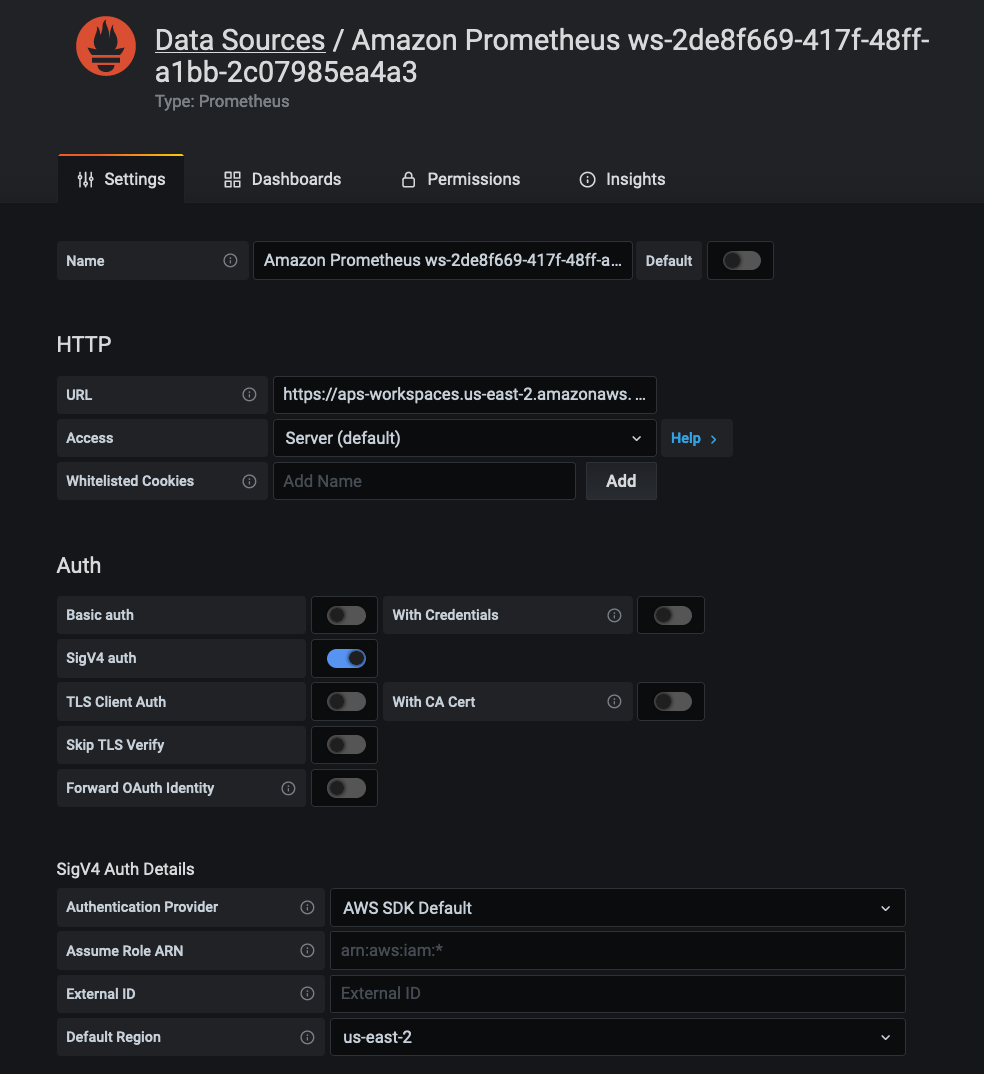The width and height of the screenshot is (984, 1074).
Task: Click the Add Name cookie field
Action: [424, 482]
